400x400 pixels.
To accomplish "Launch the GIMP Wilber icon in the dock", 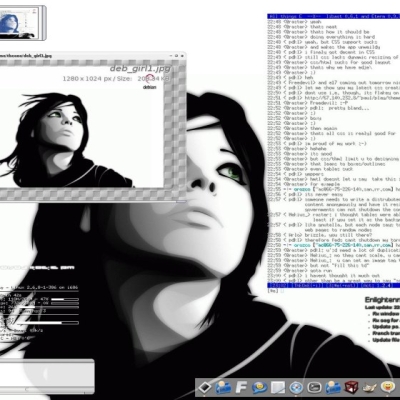I will click(x=369, y=387).
